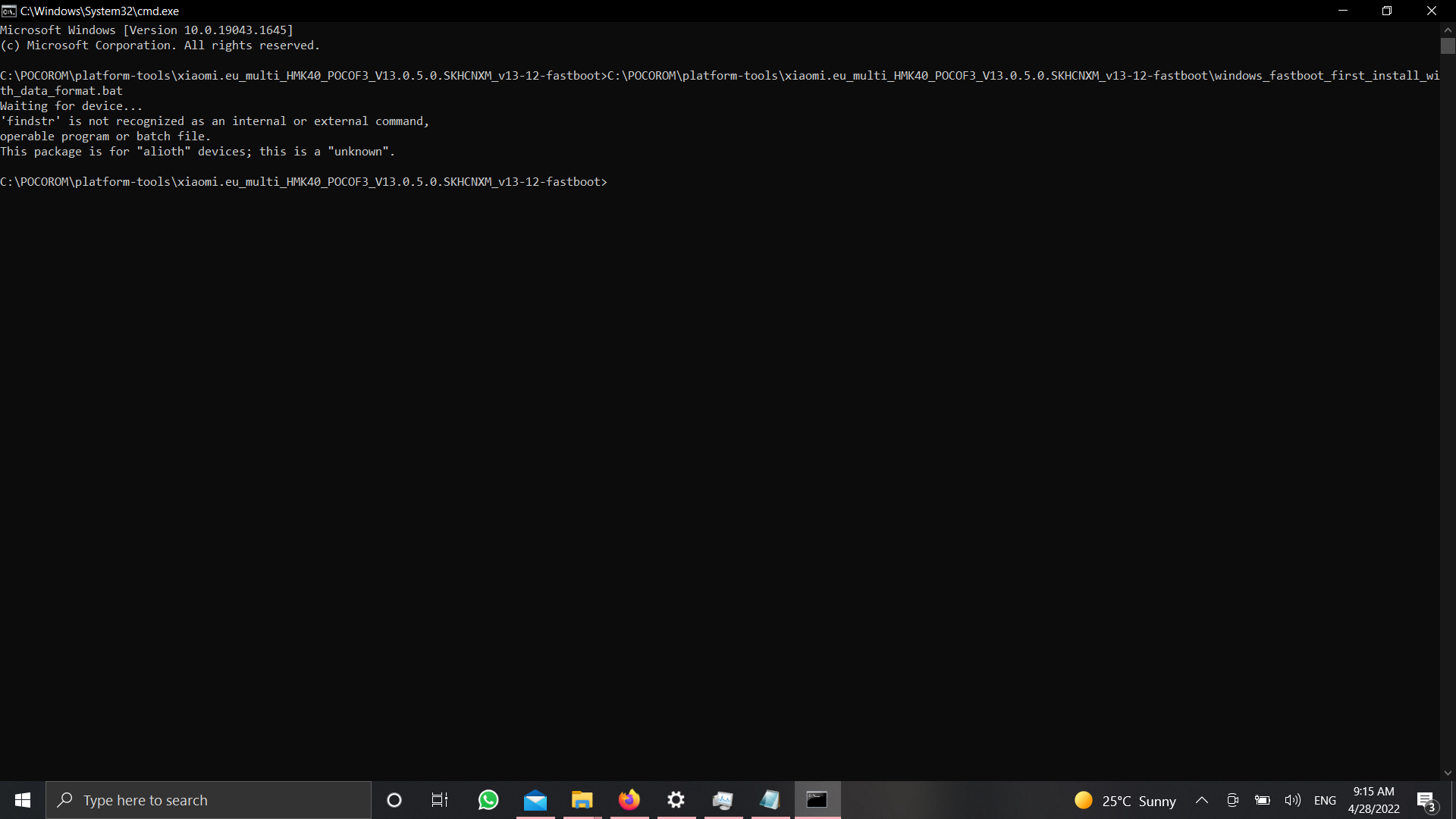Click the battery status icon

pos(1263,800)
